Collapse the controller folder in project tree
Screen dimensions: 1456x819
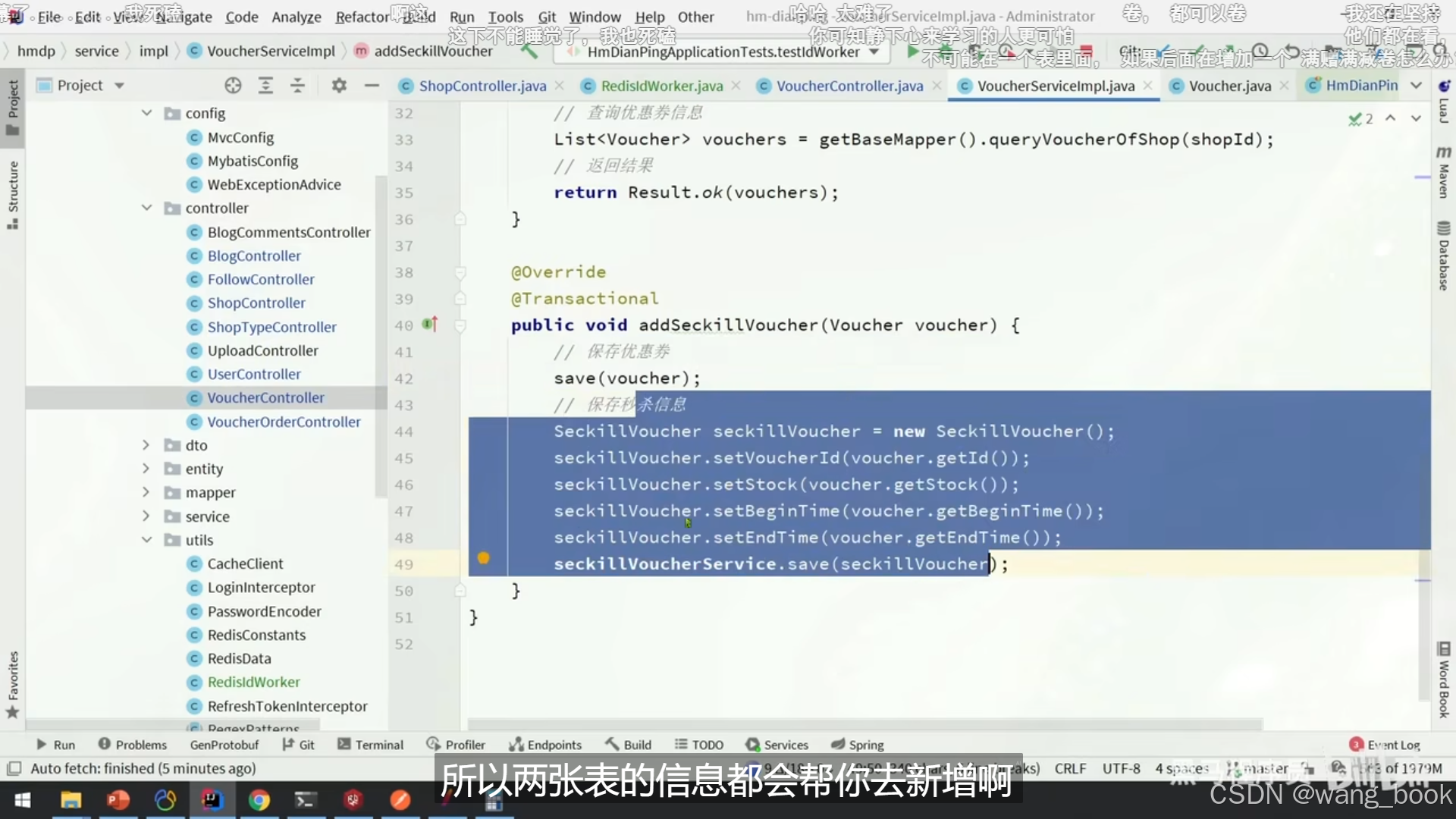tap(146, 208)
